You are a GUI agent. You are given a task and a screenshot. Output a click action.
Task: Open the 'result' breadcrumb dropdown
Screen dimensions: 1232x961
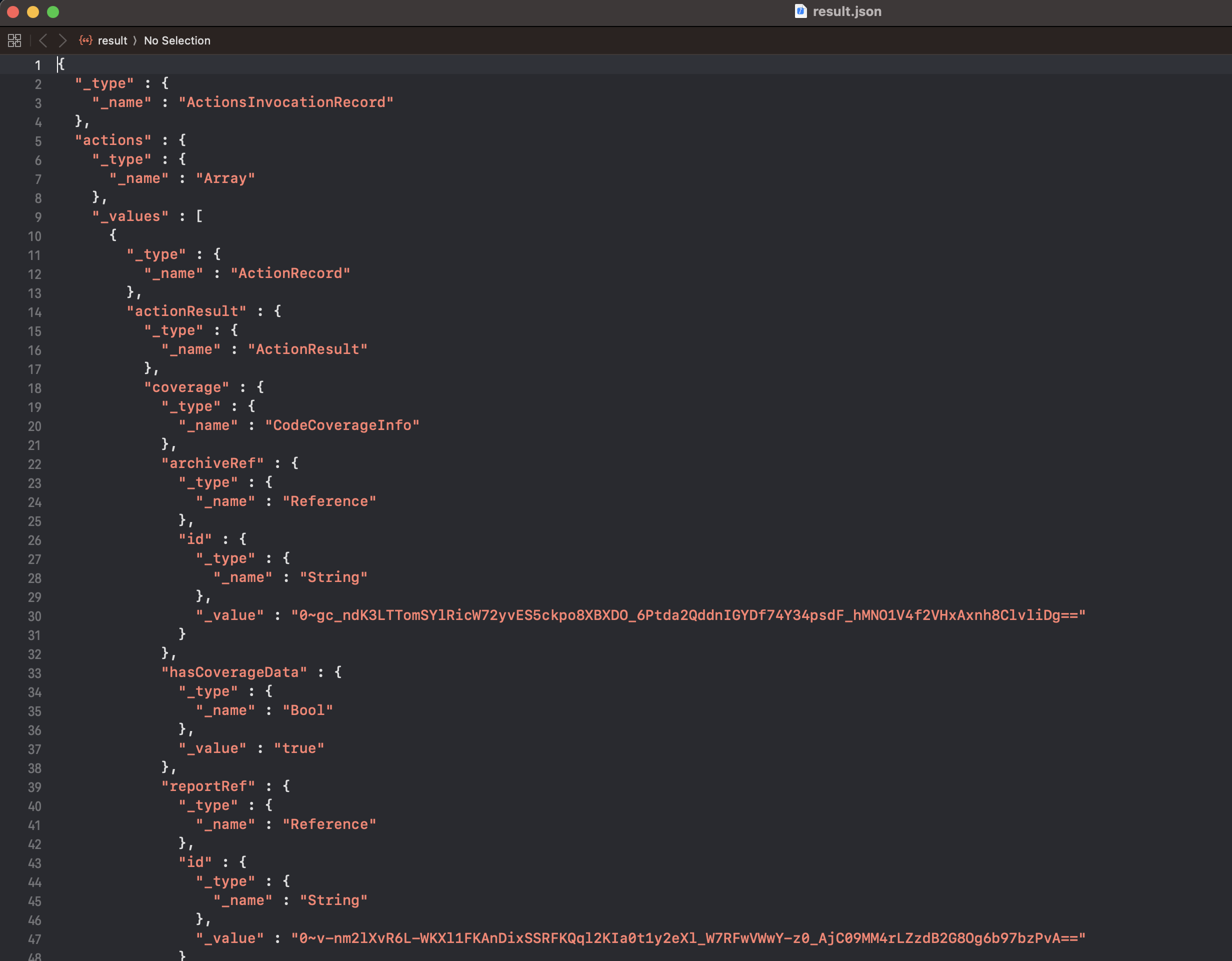(x=112, y=40)
